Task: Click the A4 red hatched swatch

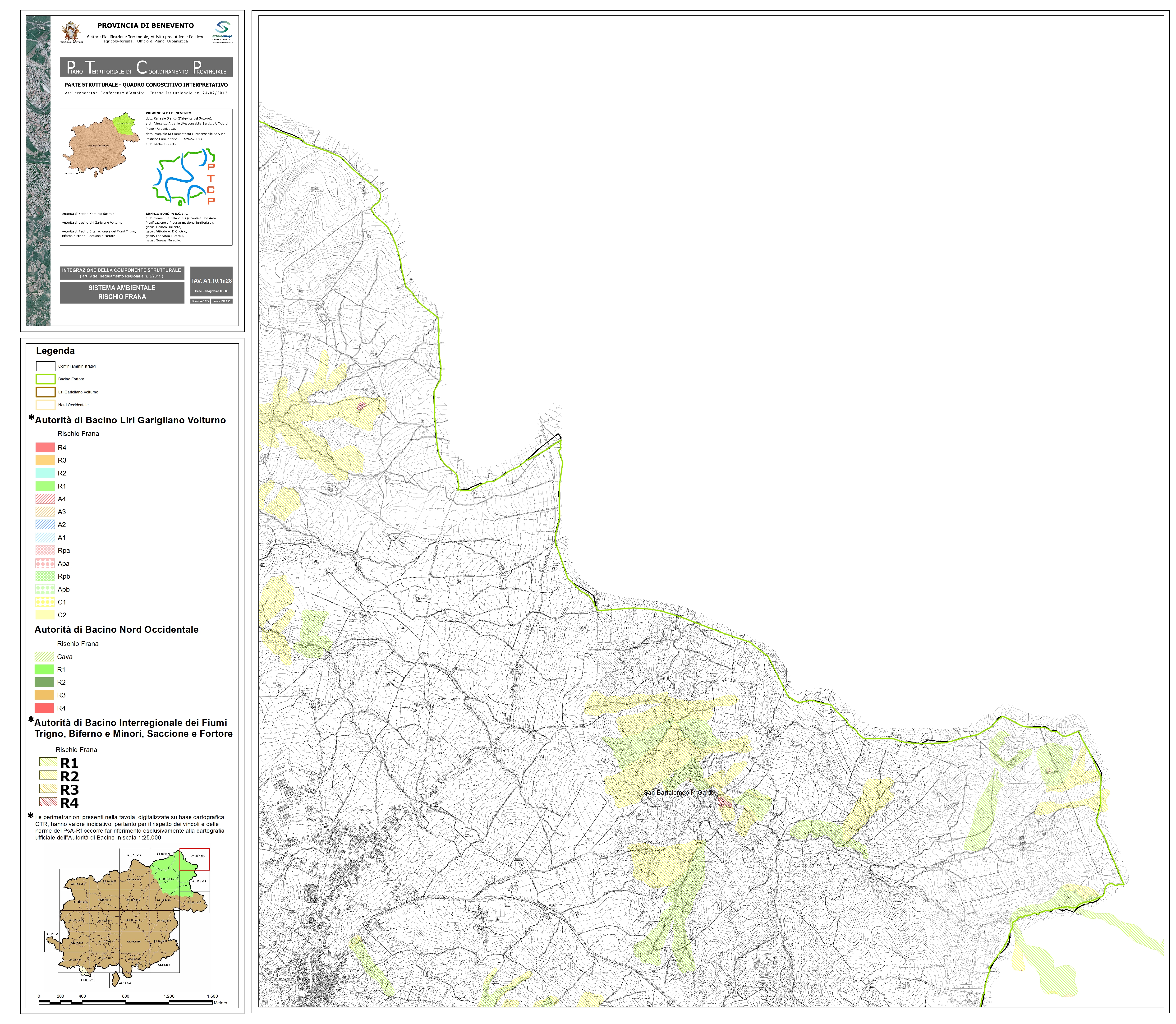Action: tap(45, 499)
